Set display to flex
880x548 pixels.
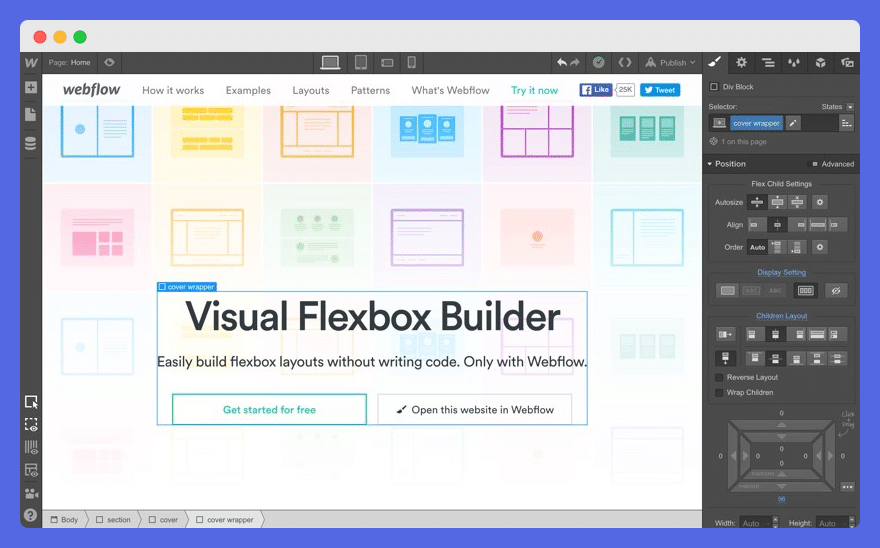pos(805,290)
